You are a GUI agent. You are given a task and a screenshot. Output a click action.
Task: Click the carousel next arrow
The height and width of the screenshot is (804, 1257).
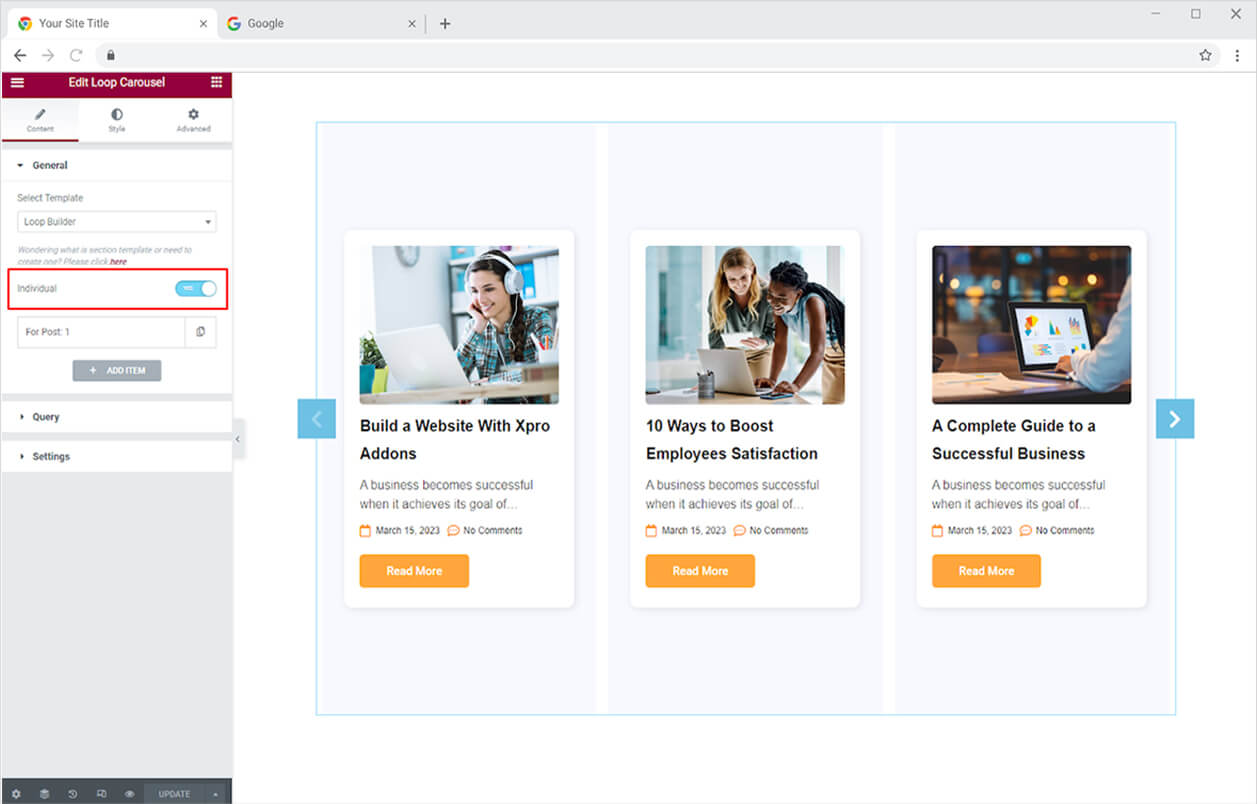(1174, 419)
